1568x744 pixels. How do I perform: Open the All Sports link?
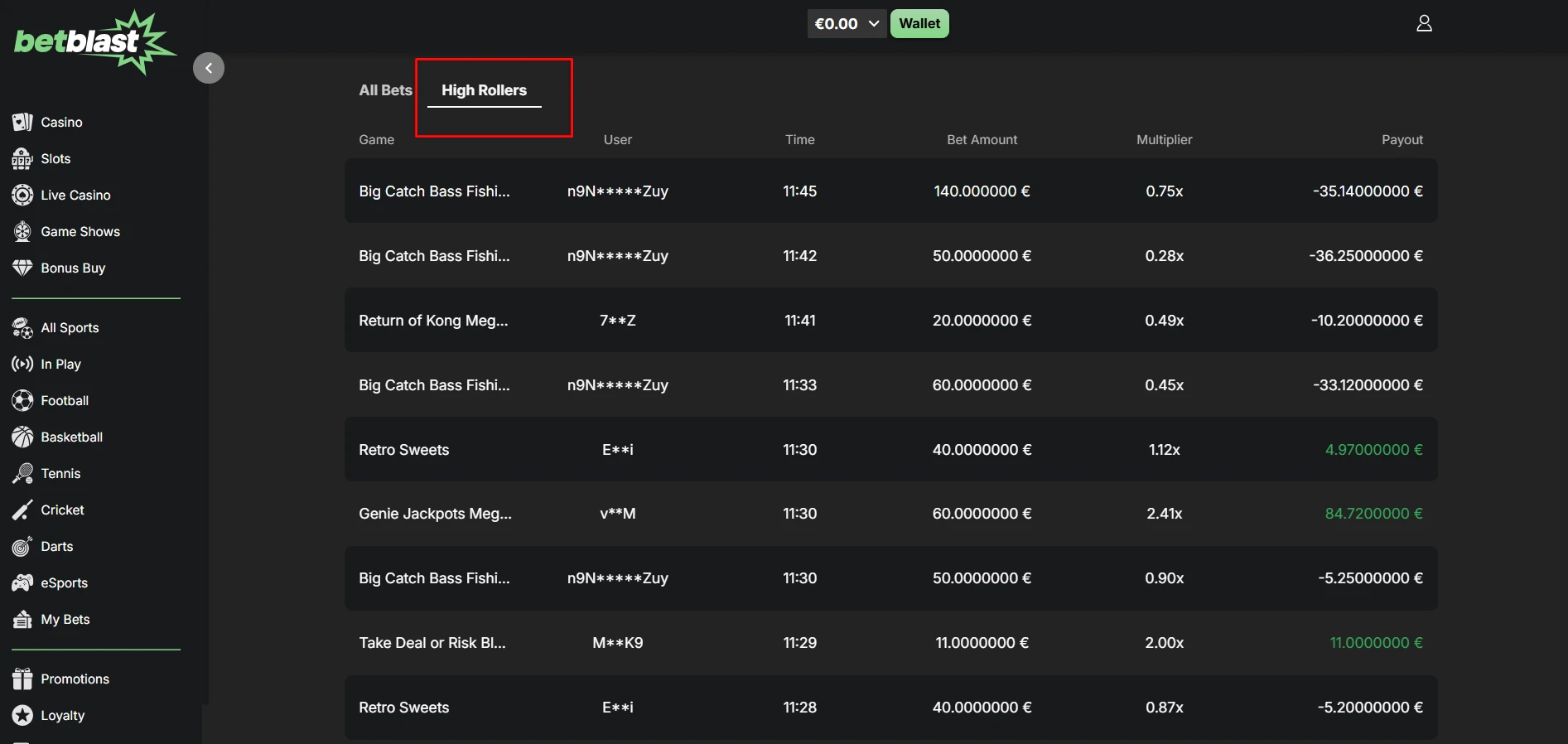(x=70, y=327)
